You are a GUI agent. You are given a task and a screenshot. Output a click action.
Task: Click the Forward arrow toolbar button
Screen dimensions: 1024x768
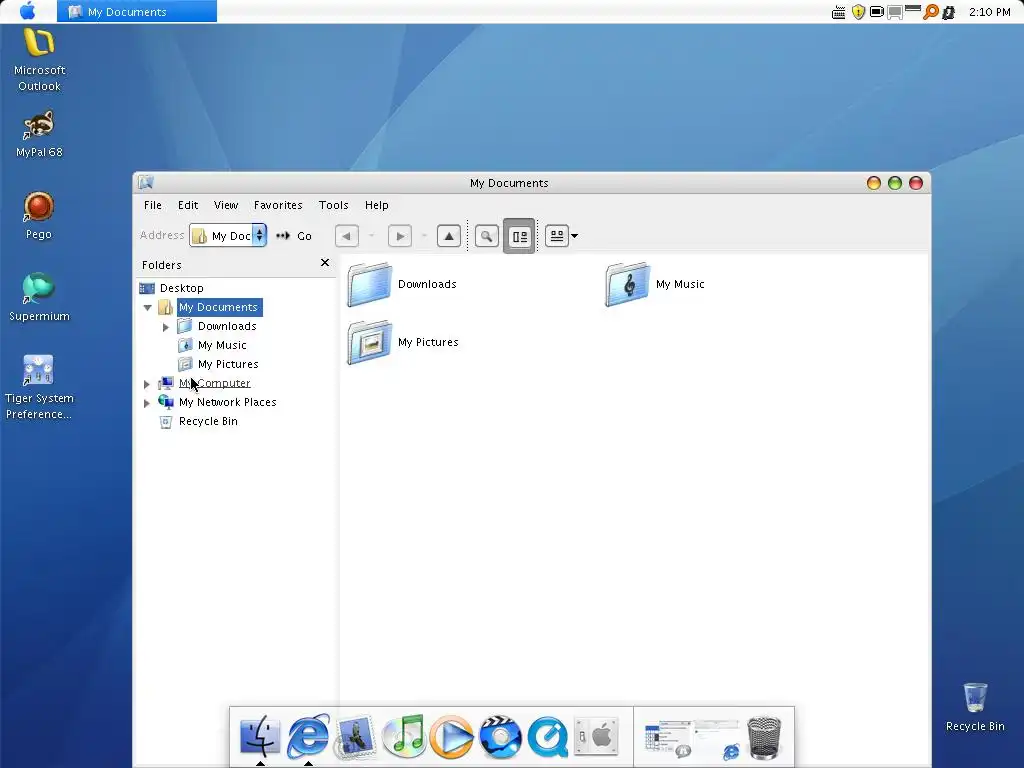click(400, 236)
